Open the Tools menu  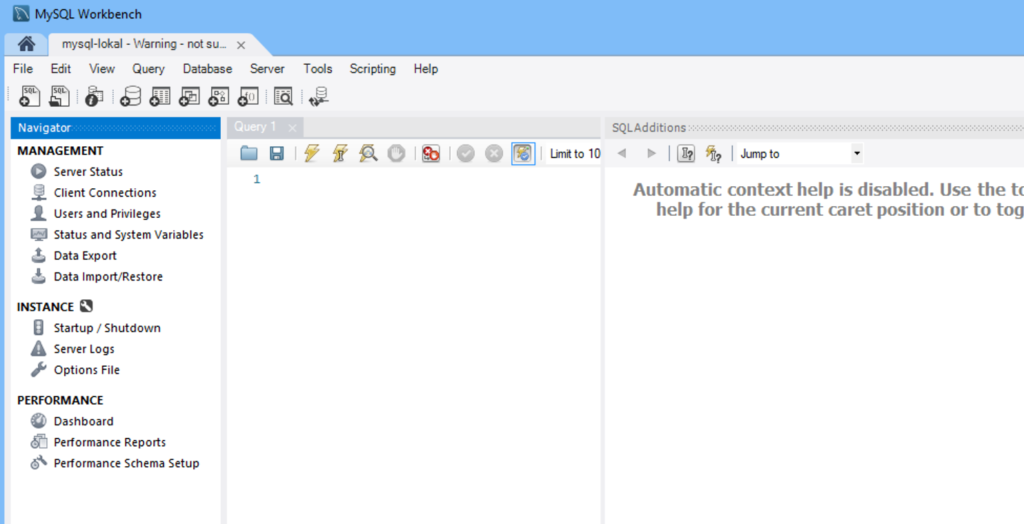coord(317,69)
